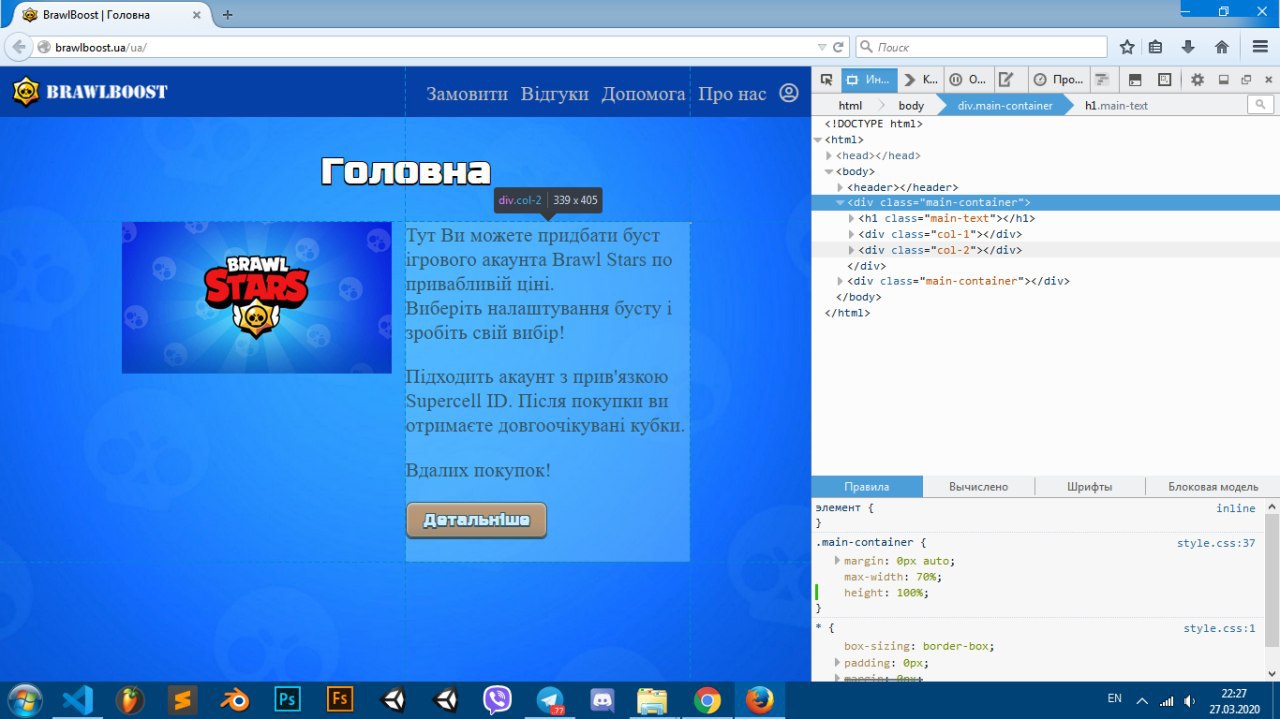The height and width of the screenshot is (719, 1280).
Task: Toggle Responsive Design Mode icon
Action: 1165,80
